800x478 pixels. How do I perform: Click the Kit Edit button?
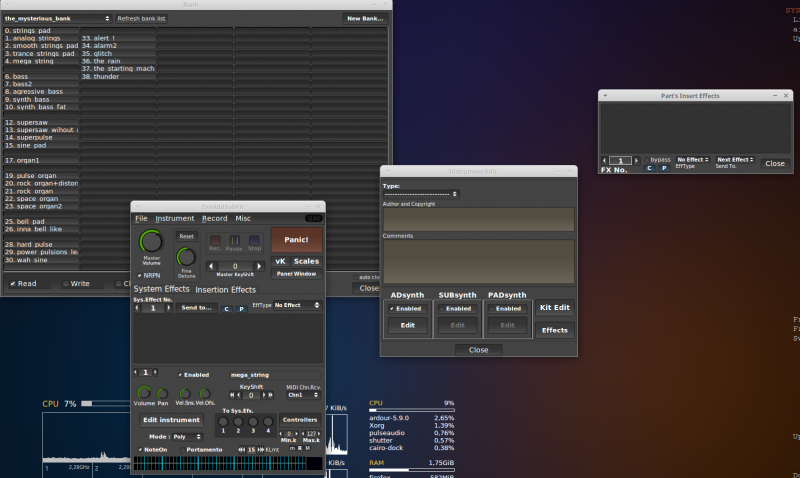point(555,308)
